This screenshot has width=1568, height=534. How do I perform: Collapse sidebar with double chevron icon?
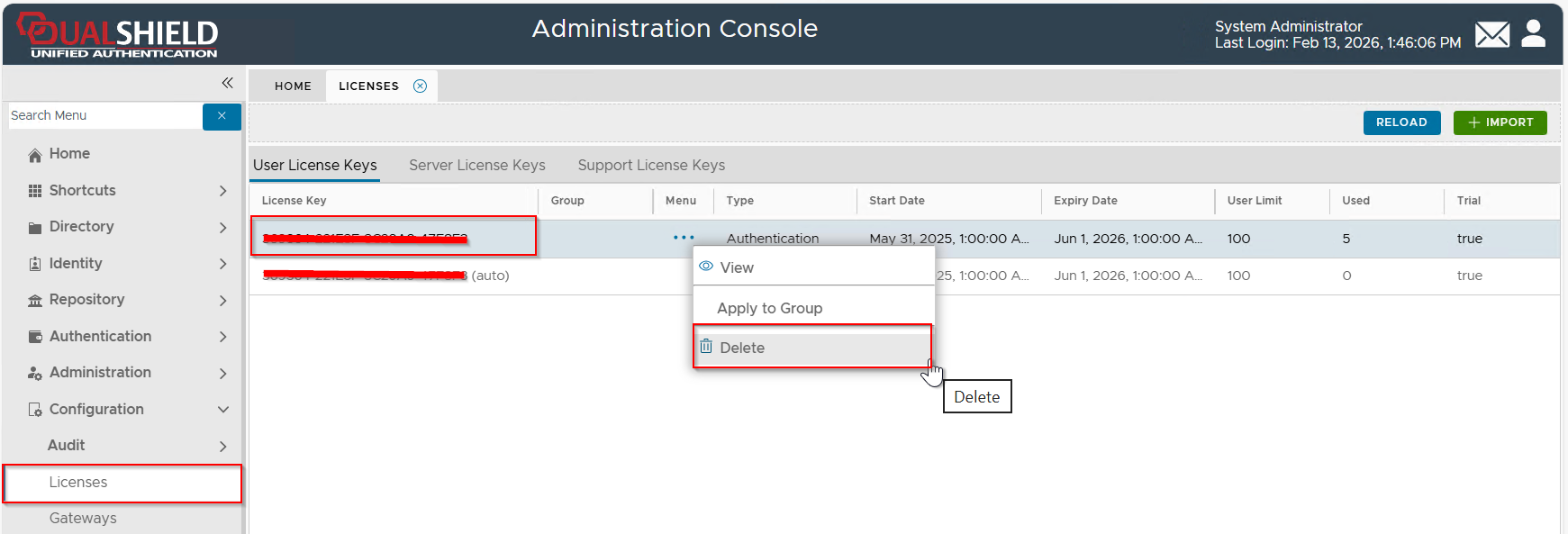pos(227,83)
